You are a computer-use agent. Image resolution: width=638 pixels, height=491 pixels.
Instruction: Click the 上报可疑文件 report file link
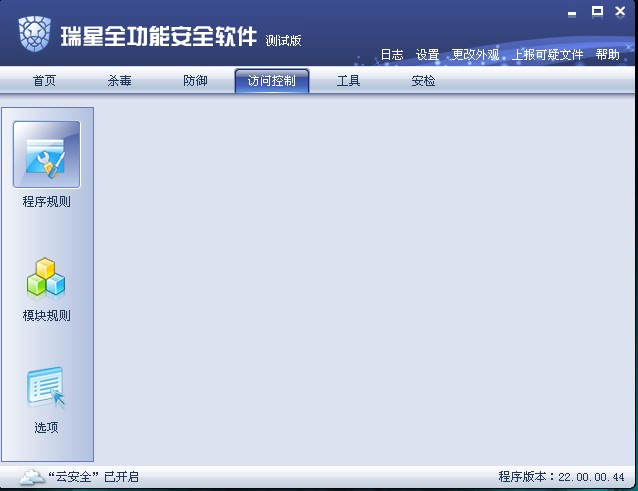pos(547,55)
